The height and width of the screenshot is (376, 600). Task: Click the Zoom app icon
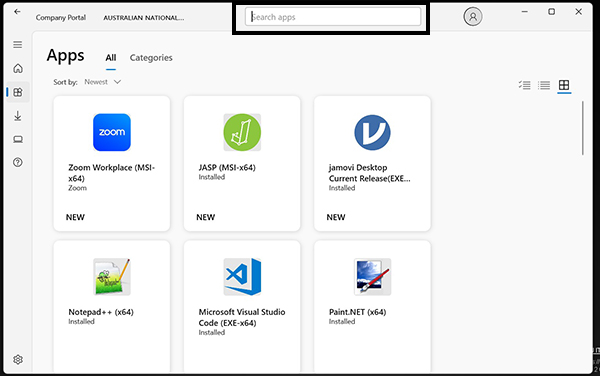112,132
